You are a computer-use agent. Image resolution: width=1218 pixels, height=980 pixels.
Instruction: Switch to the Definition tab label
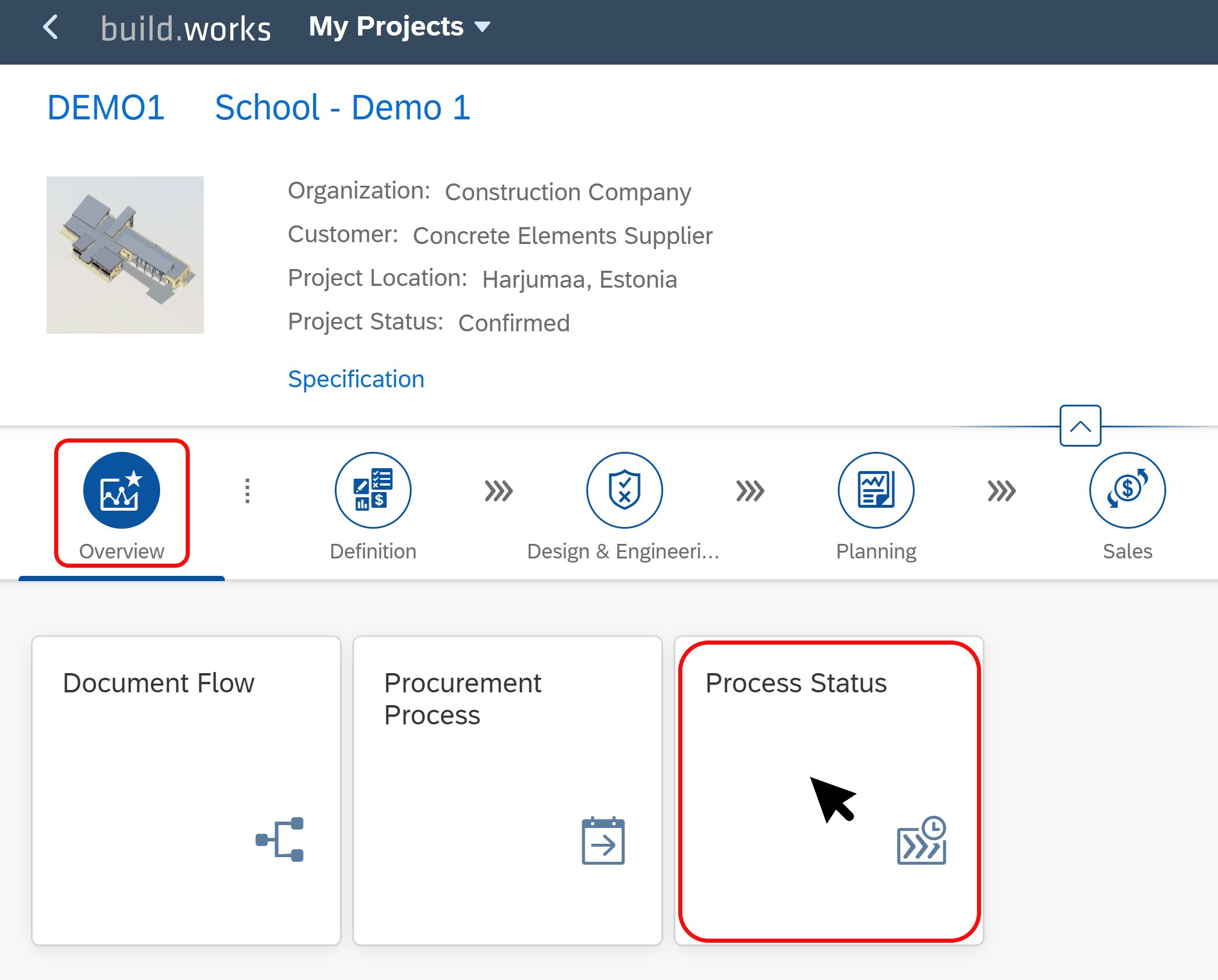(x=373, y=551)
